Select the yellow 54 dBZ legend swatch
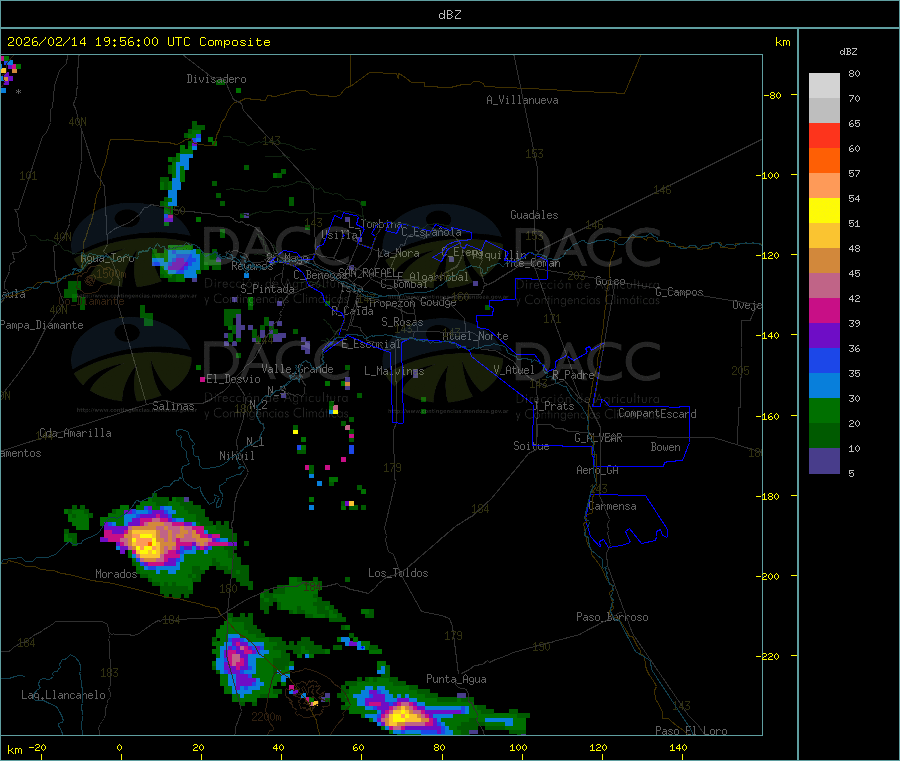The image size is (900, 761). (824, 211)
